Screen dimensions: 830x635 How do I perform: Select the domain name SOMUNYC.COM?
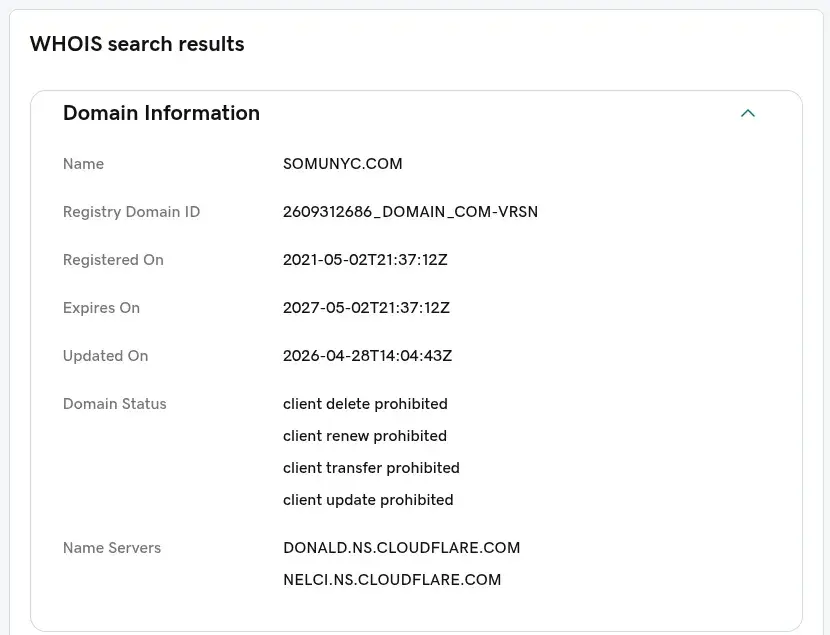(x=342, y=164)
